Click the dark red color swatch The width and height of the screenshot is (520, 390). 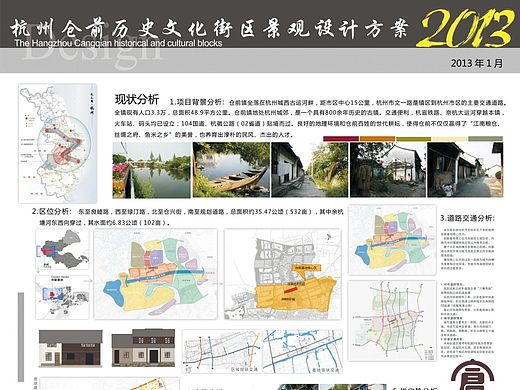click(x=341, y=138)
